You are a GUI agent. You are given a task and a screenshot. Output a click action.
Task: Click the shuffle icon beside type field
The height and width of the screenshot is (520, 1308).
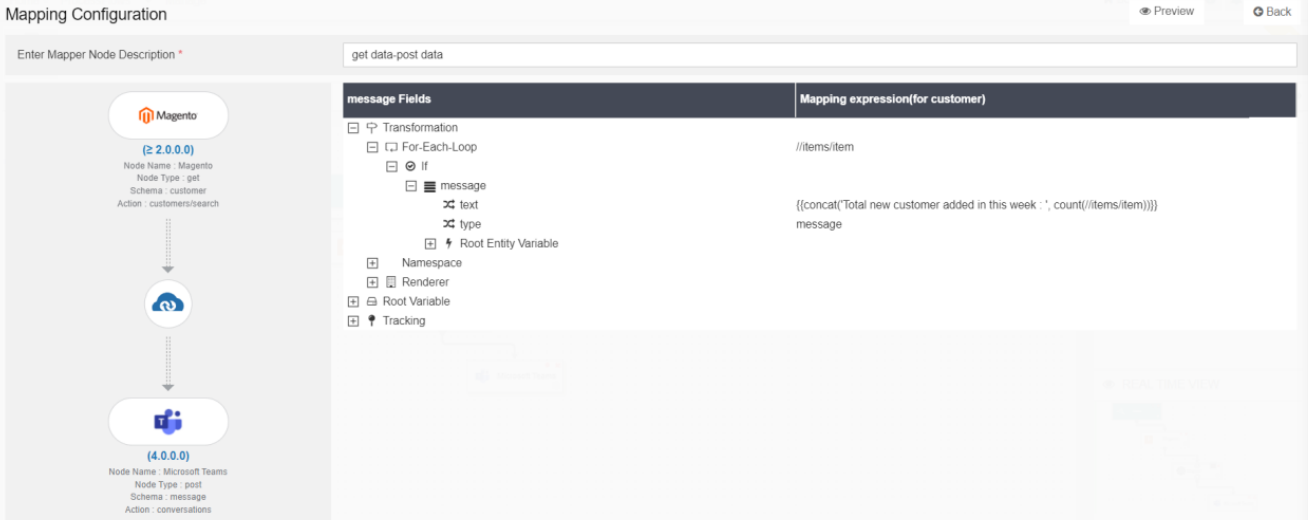(449, 224)
